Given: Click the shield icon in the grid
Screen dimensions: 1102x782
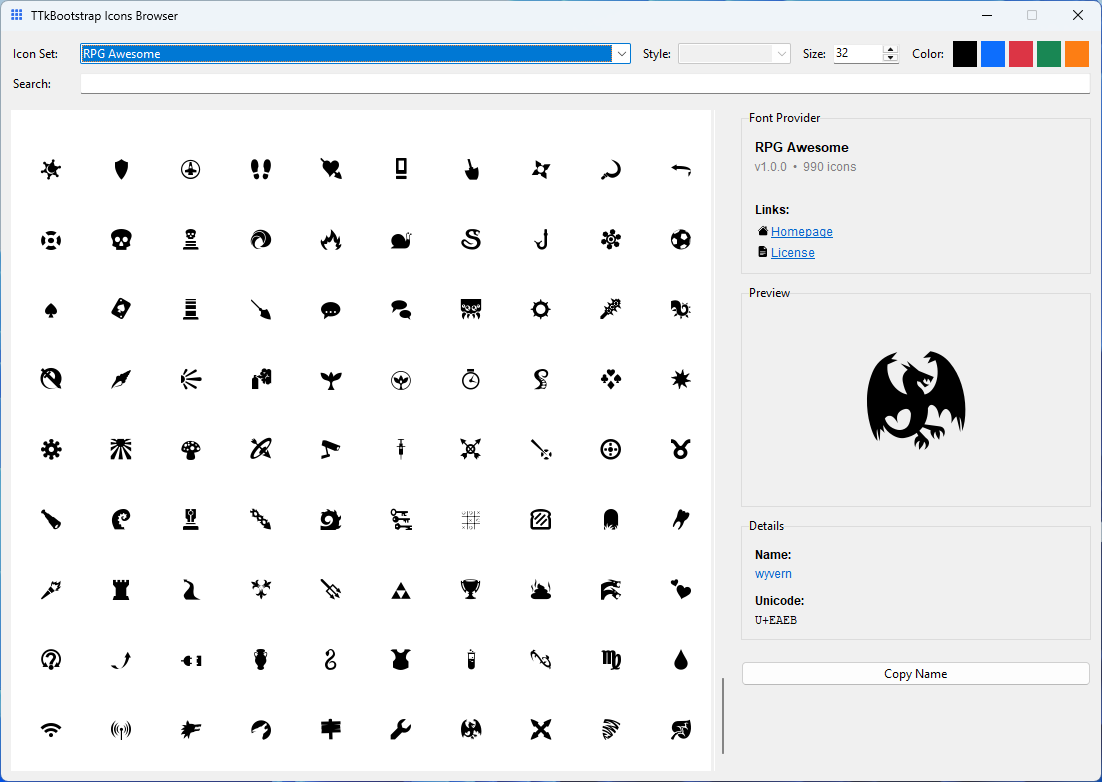Looking at the screenshot, I should click(121, 169).
